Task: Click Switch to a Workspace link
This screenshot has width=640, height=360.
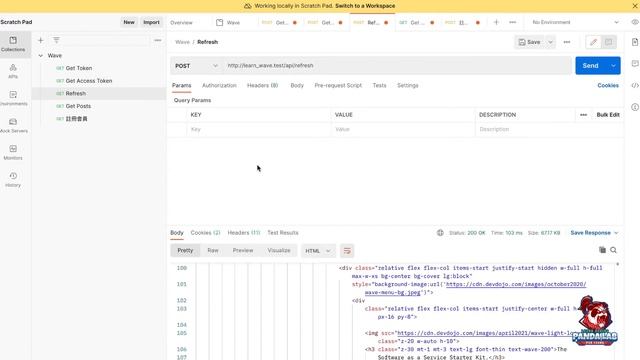Action: point(365,6)
